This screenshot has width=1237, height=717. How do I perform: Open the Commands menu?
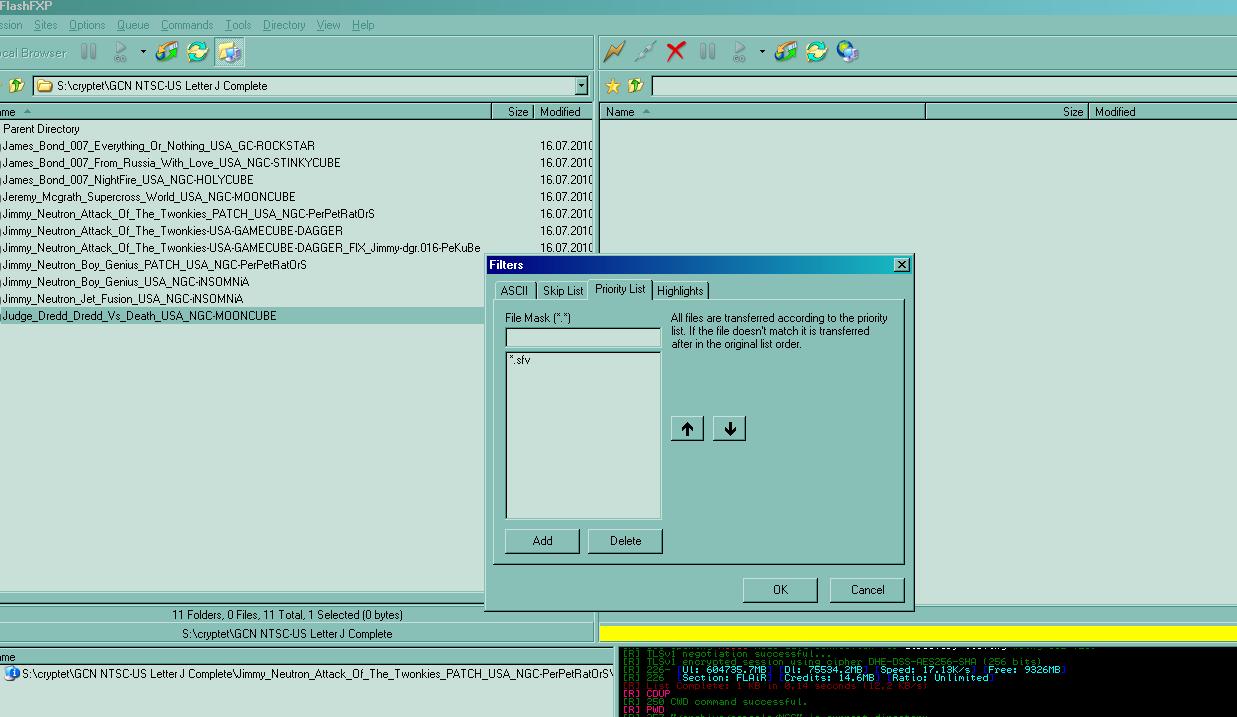187,25
